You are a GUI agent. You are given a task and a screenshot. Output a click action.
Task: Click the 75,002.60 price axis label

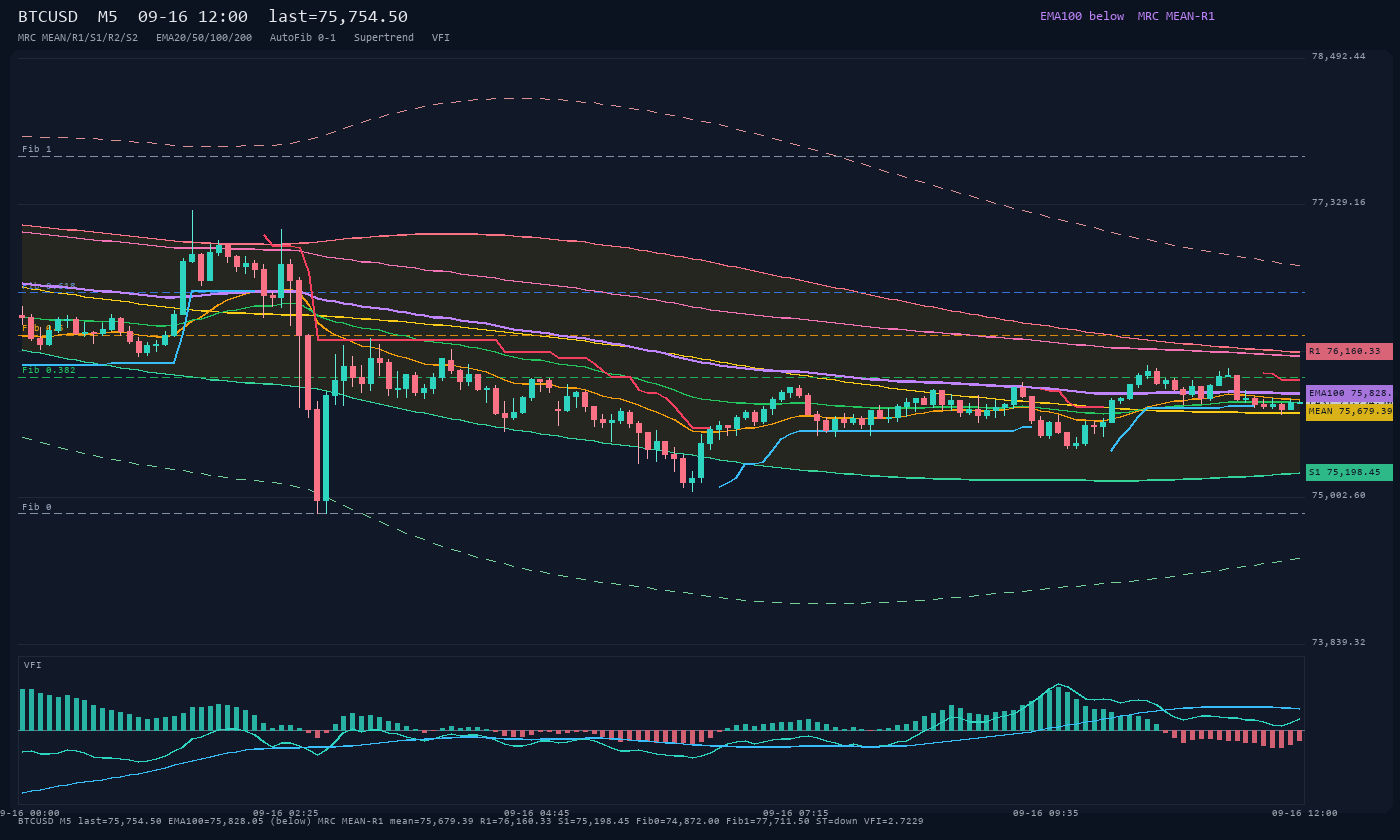(1338, 495)
